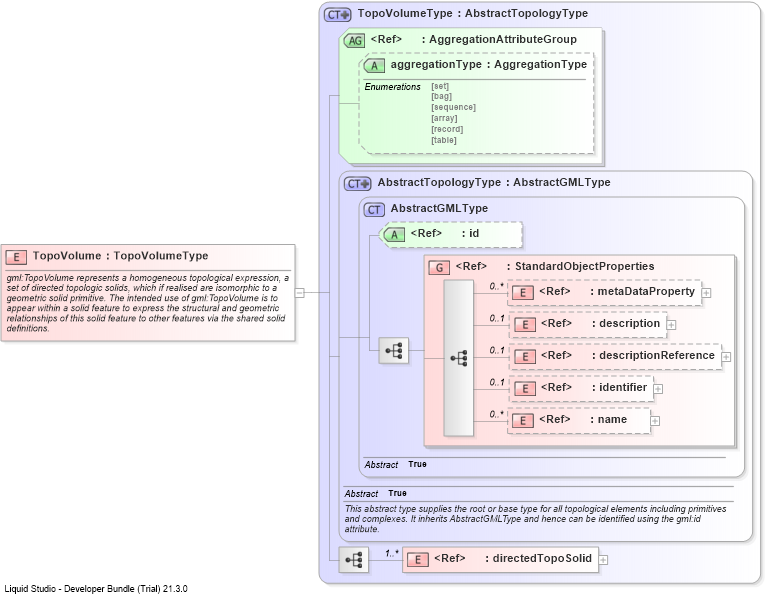Image resolution: width=765 pixels, height=594 pixels.
Task: Click the E icon of directedTopoSolid
Action: (418, 559)
